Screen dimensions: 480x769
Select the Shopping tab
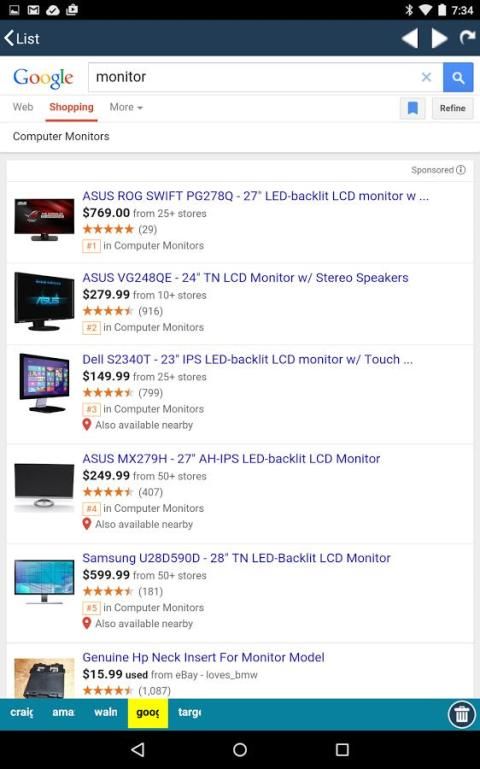[x=71, y=107]
